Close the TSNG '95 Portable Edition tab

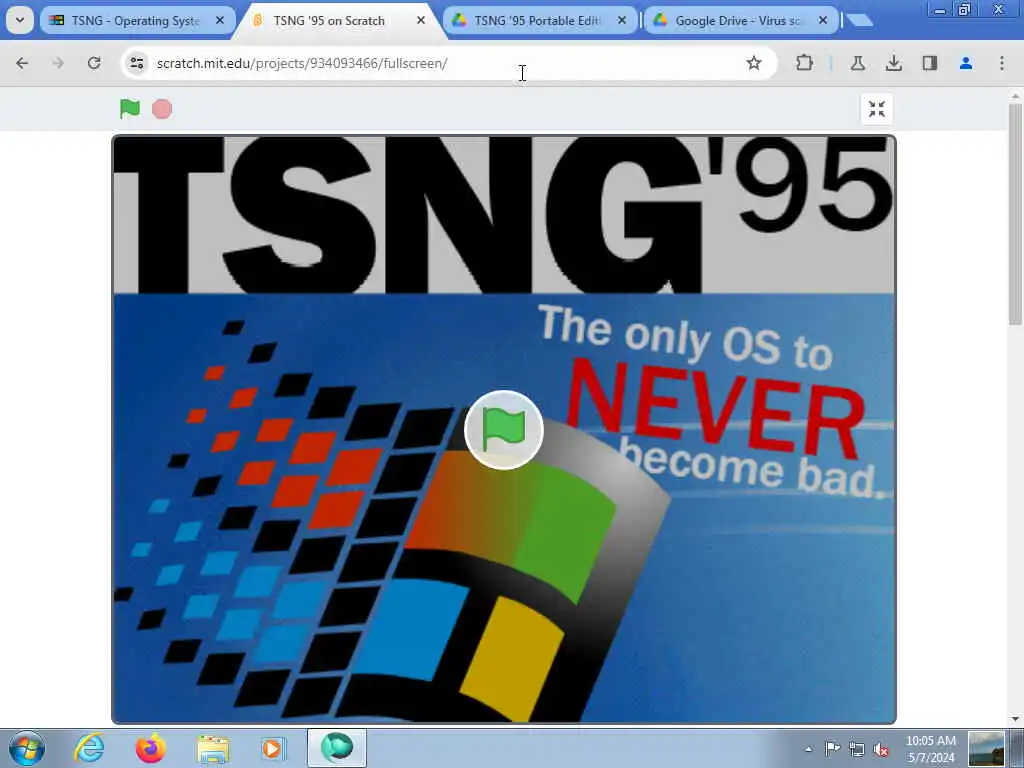pyautogui.click(x=622, y=21)
